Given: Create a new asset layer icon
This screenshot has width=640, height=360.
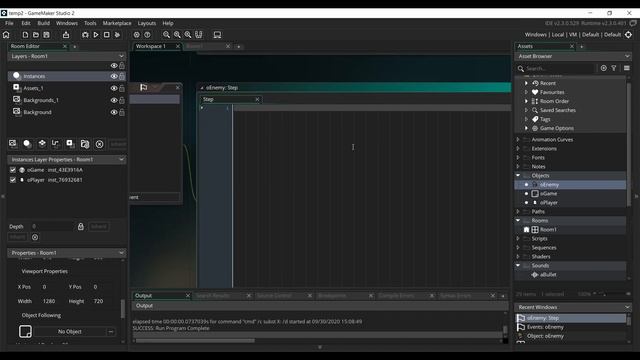Looking at the screenshot, I should click(x=70, y=143).
